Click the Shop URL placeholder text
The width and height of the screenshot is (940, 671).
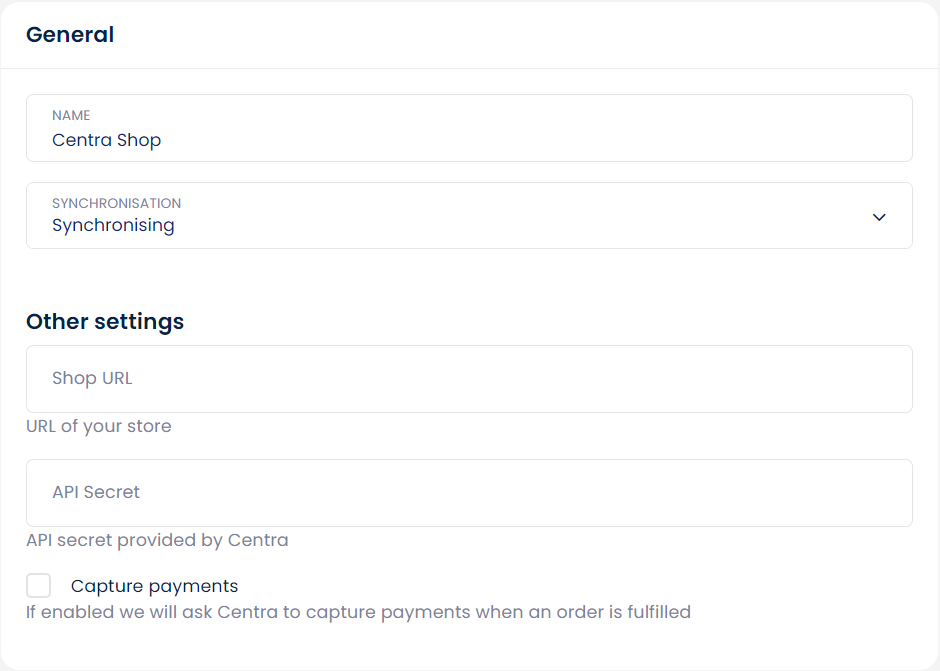(x=92, y=379)
